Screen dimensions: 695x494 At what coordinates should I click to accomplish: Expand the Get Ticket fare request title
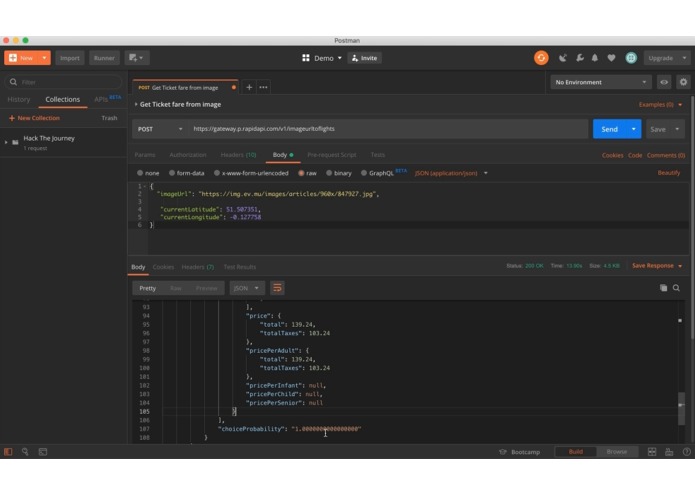tap(136, 105)
